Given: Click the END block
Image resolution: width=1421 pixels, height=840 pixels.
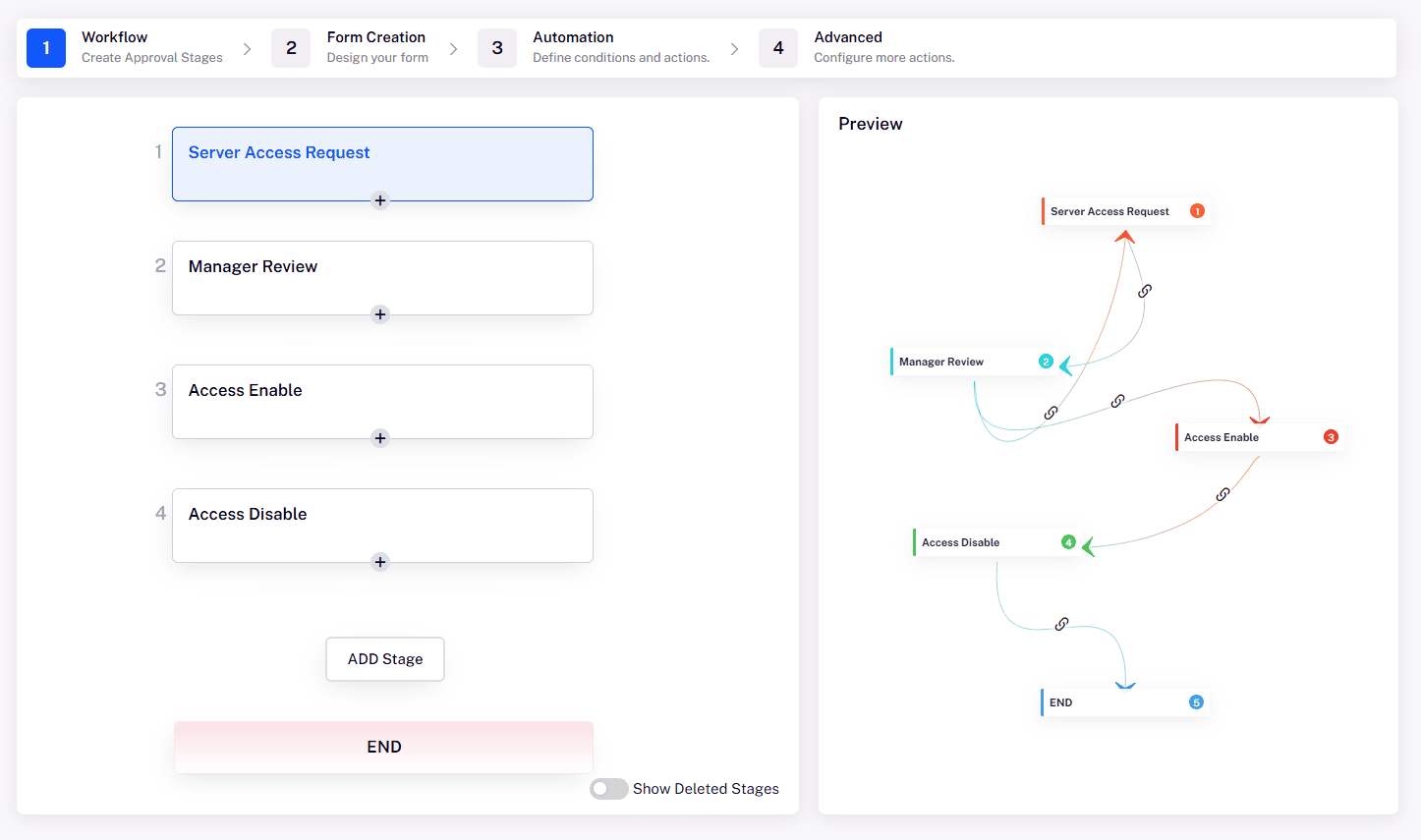Looking at the screenshot, I should pos(383,746).
